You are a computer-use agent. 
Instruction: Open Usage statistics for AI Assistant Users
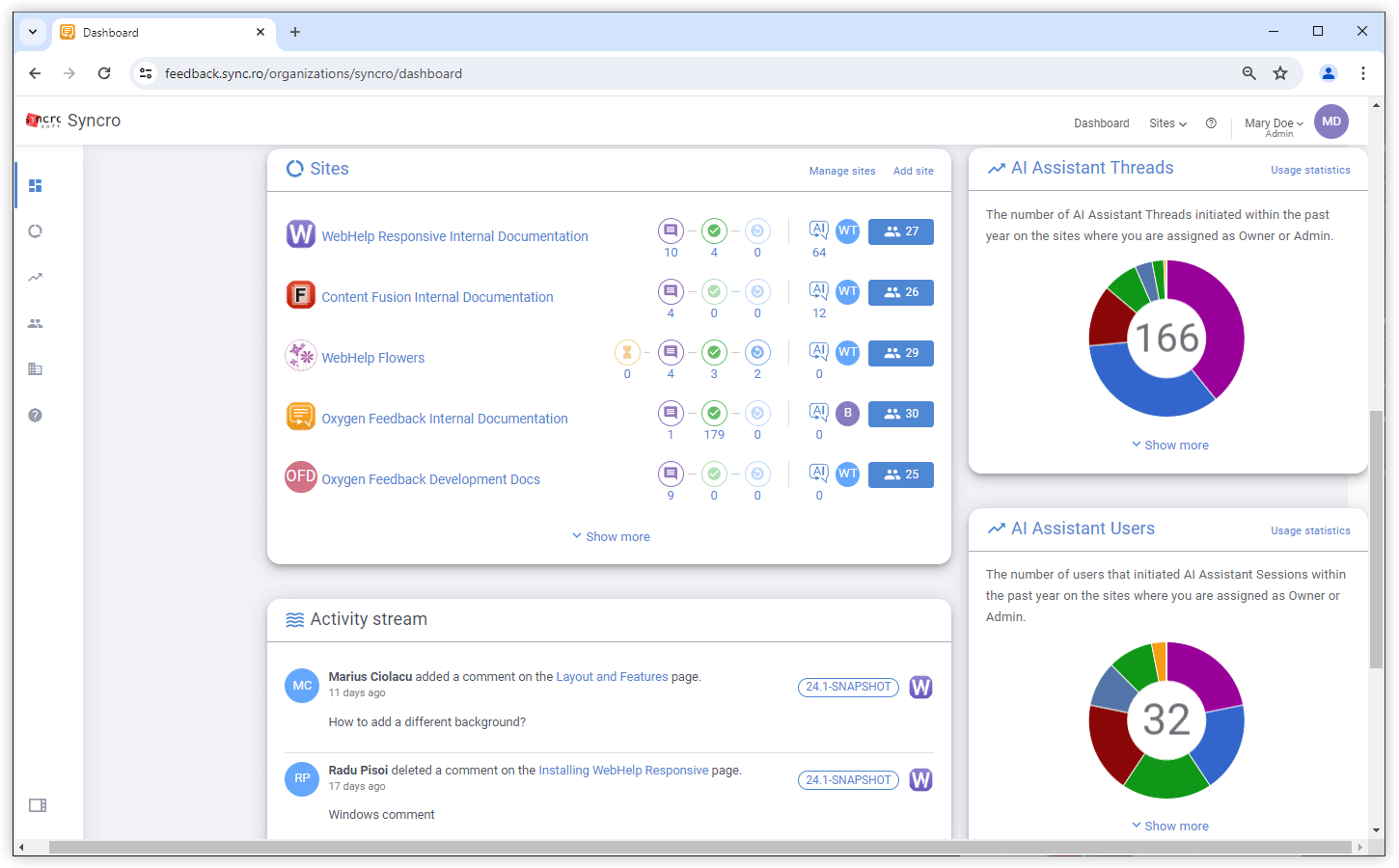point(1310,530)
